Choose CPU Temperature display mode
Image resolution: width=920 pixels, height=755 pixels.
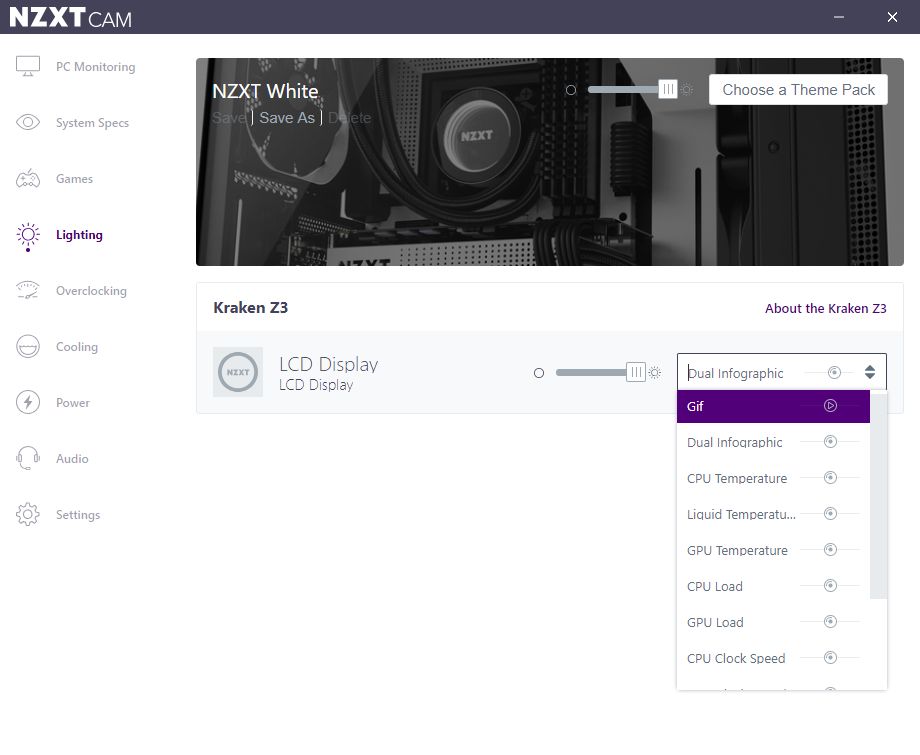(x=773, y=478)
